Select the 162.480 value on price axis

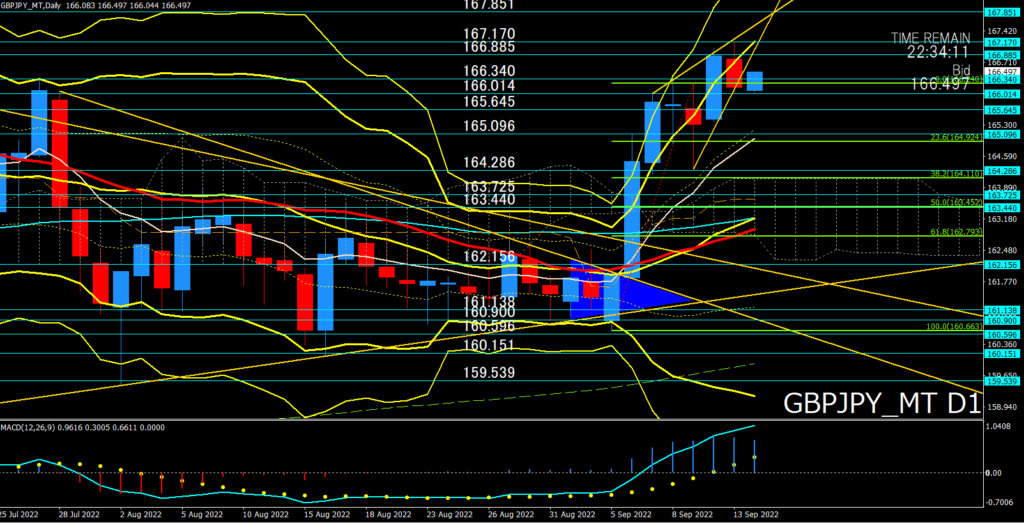point(1000,251)
